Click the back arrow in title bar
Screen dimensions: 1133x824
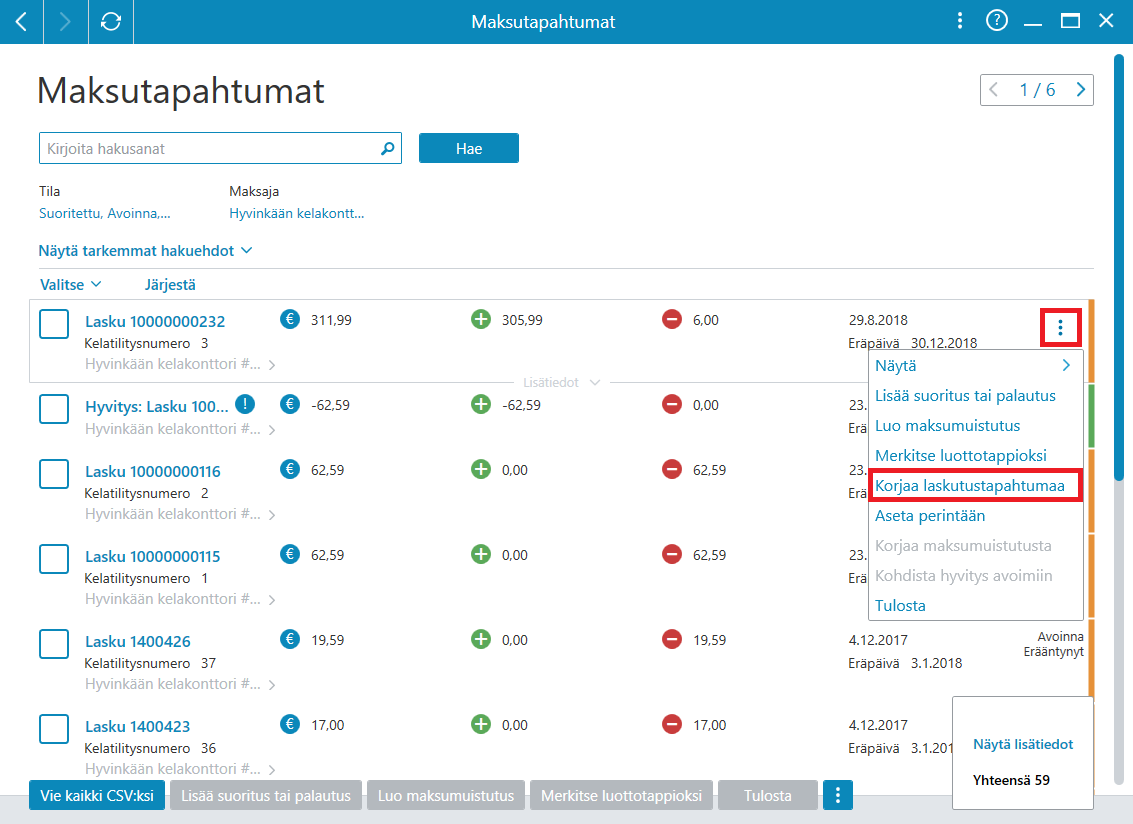pos(22,22)
